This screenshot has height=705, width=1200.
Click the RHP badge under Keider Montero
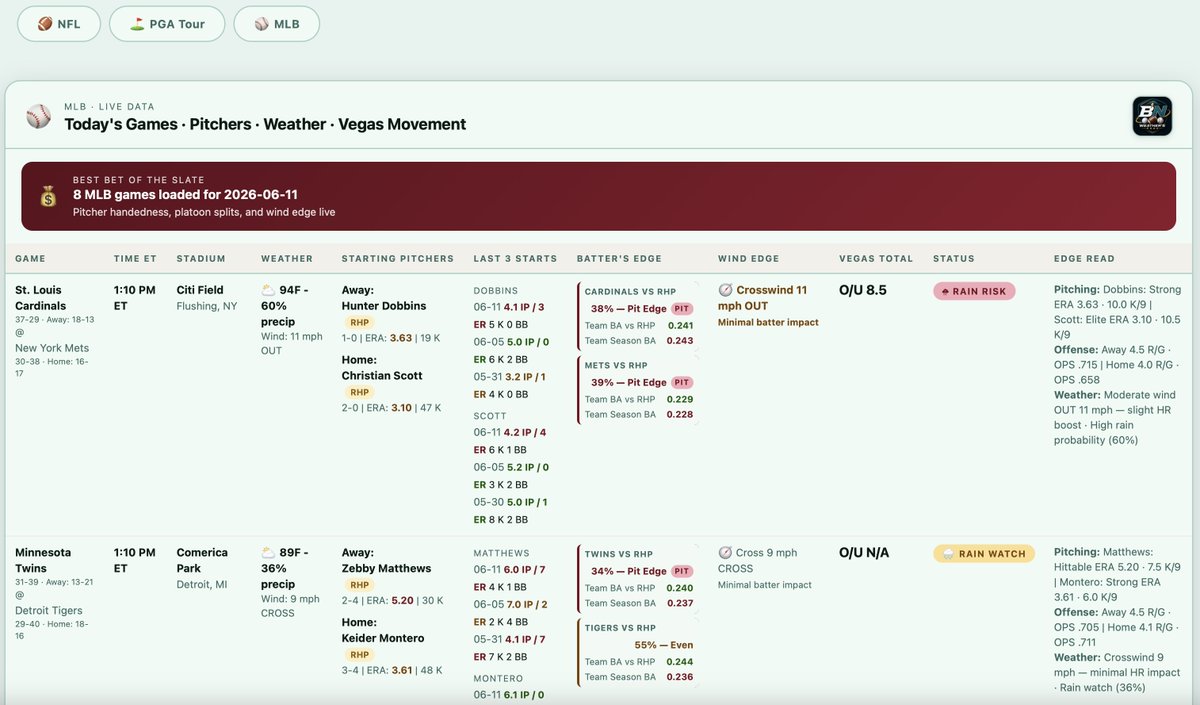click(360, 655)
